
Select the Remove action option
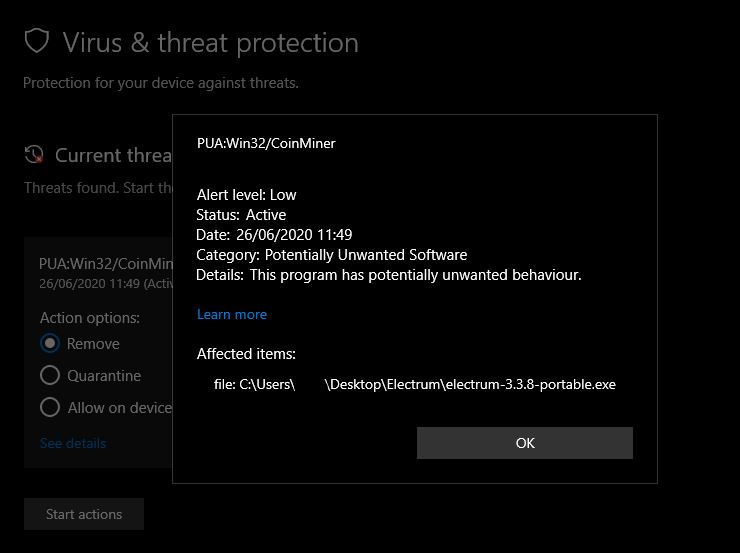point(50,343)
